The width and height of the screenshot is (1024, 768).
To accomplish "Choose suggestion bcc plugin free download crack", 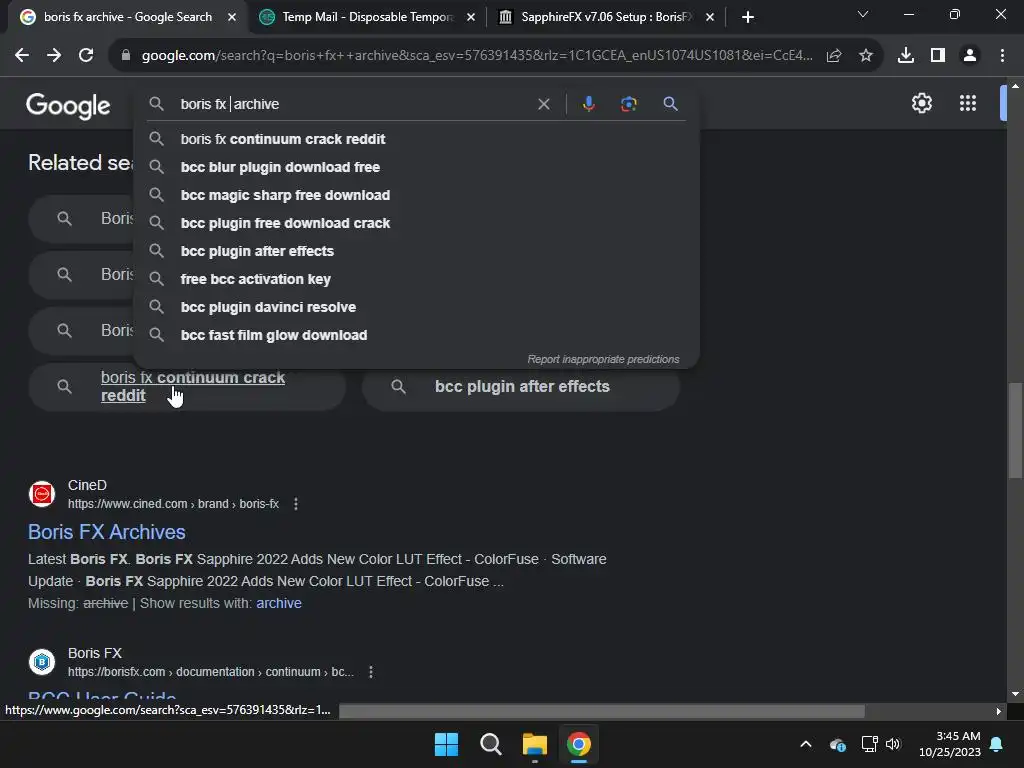I will point(417,223).
